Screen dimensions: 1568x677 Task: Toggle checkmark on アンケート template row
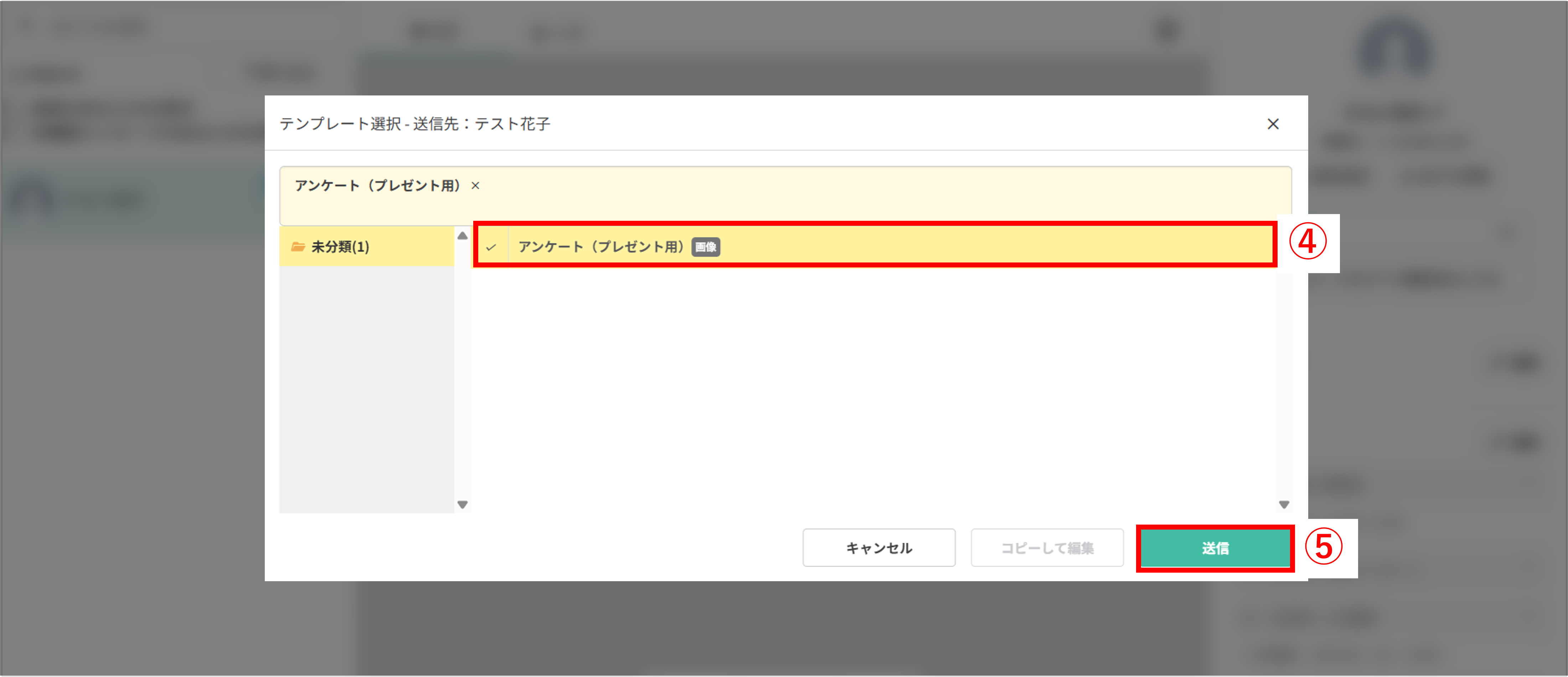pyautogui.click(x=491, y=247)
